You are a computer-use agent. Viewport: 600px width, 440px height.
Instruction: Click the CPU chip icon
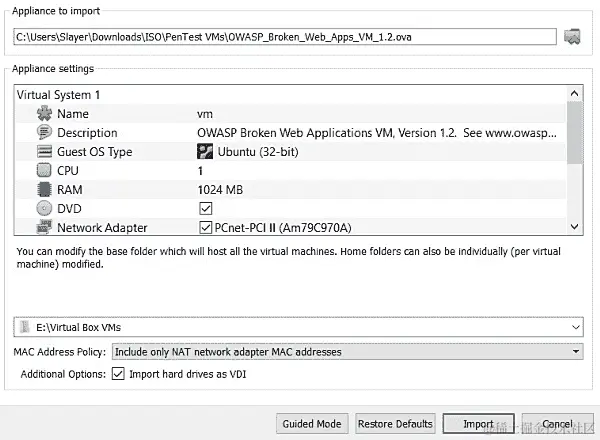click(44, 170)
